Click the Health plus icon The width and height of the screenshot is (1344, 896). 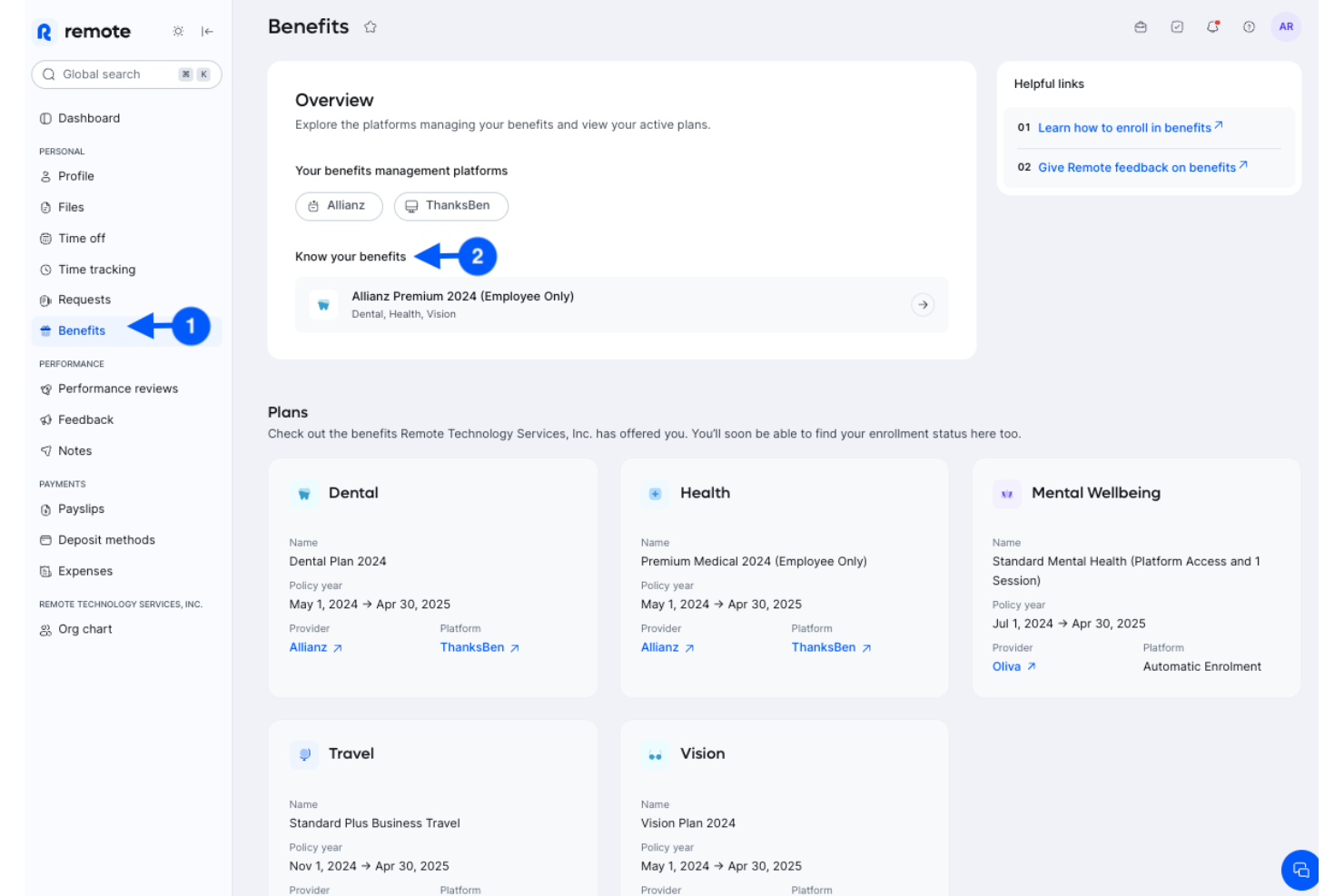(656, 494)
